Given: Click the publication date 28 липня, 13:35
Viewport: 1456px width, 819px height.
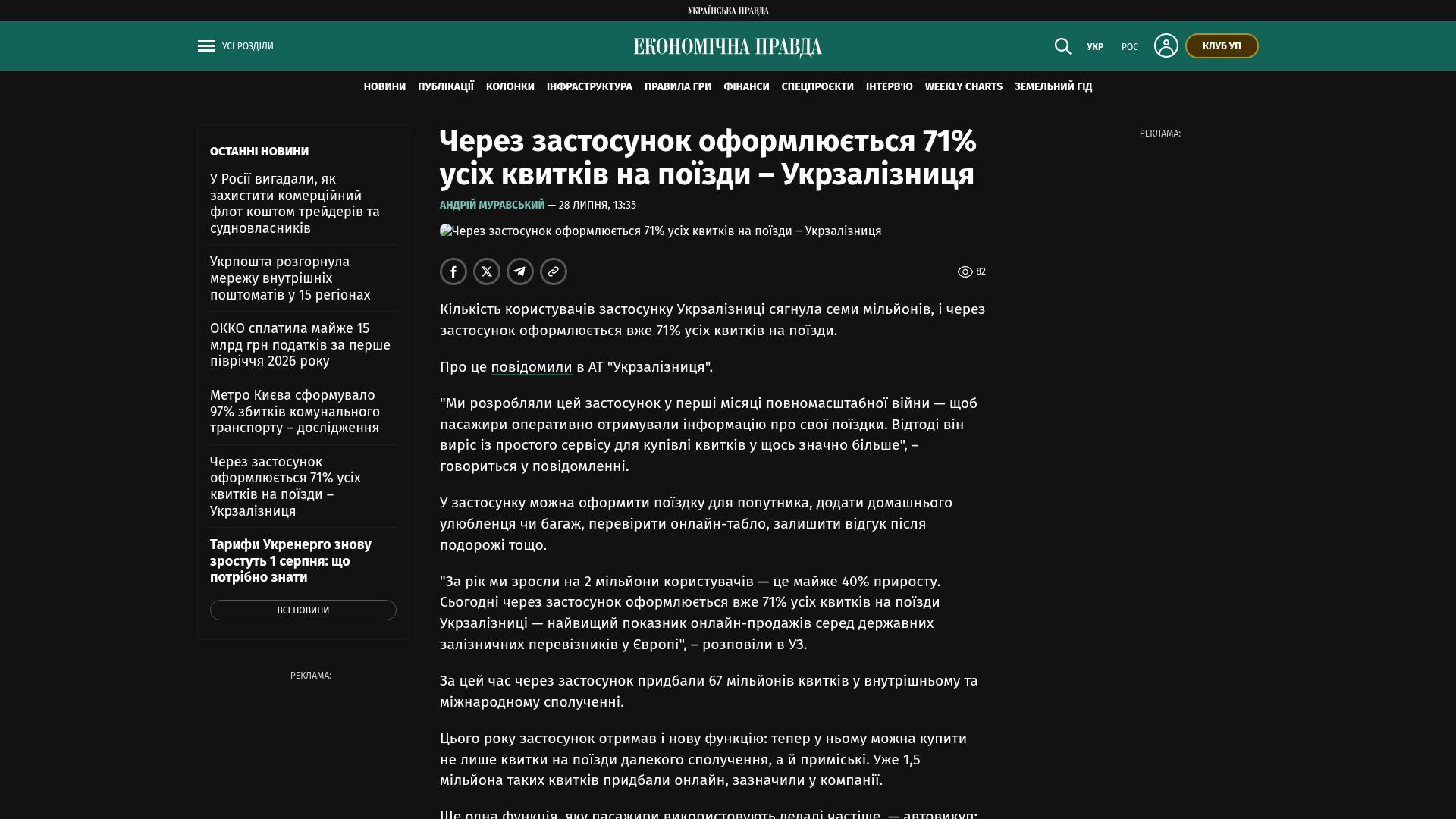Looking at the screenshot, I should [x=598, y=206].
